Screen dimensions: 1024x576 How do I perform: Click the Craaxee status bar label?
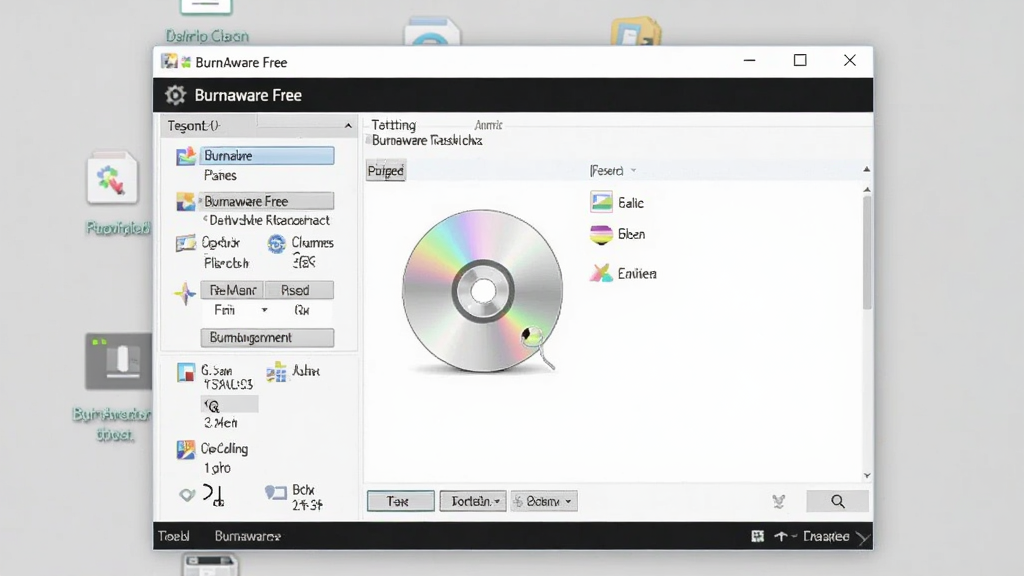825,536
